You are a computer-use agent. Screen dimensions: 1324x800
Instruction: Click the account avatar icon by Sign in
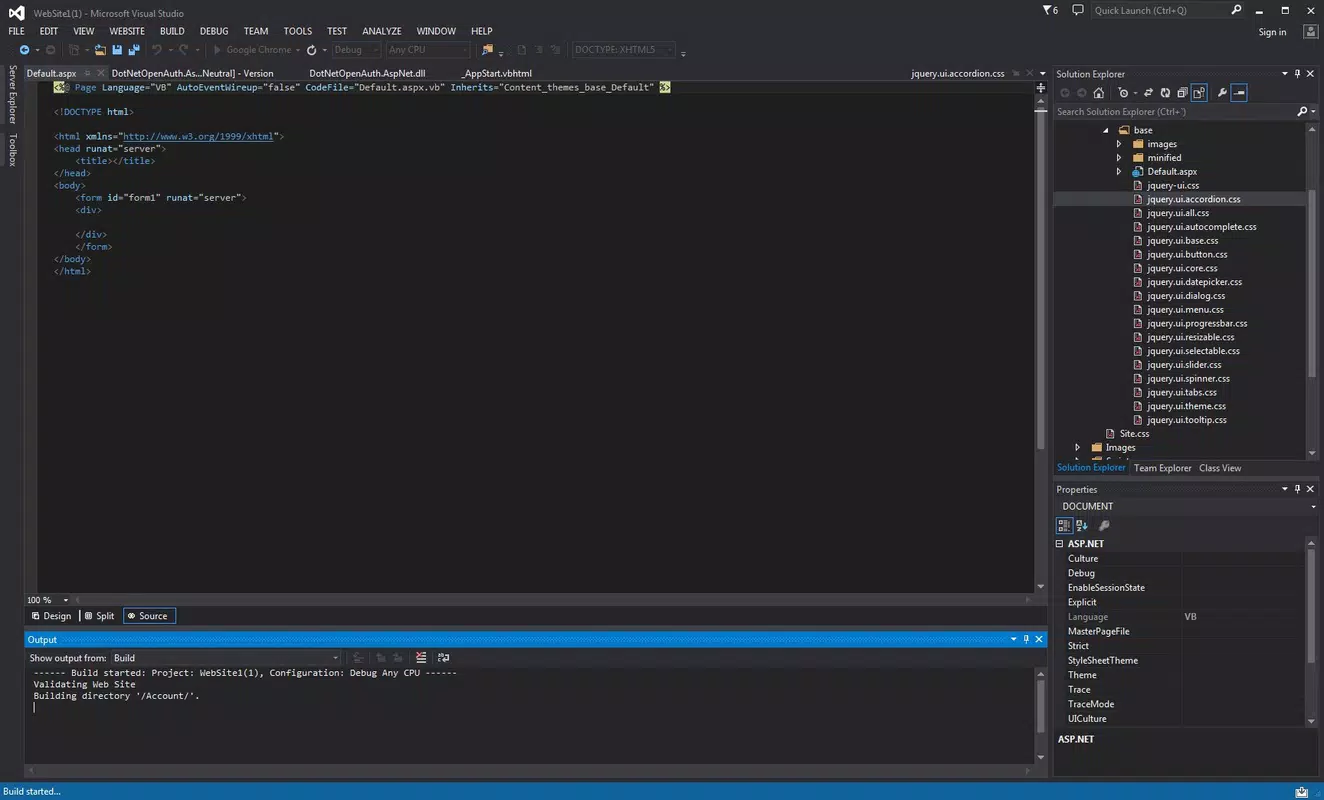click(1310, 32)
